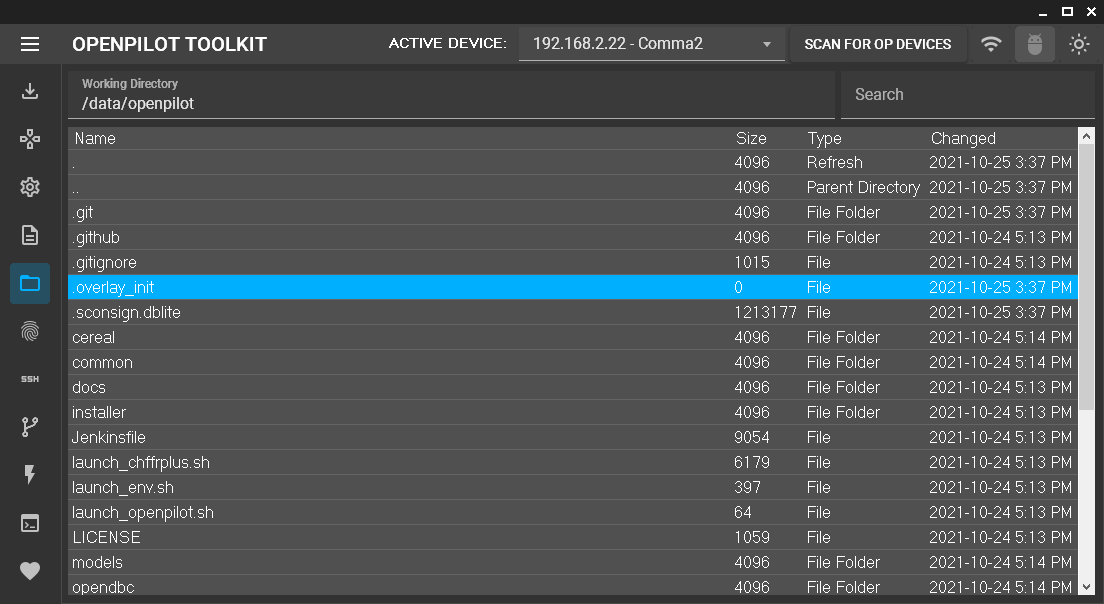Viewport: 1104px width, 604px height.
Task: Open the gear settings sidebar page
Action: 30,187
